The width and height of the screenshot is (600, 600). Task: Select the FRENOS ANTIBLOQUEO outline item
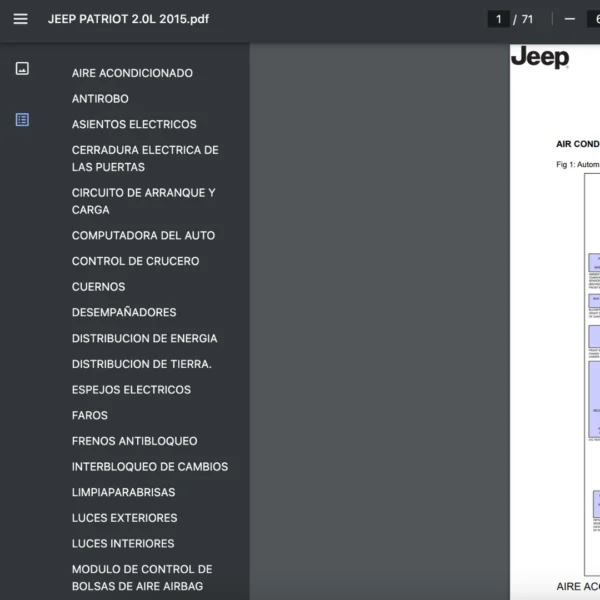click(134, 441)
